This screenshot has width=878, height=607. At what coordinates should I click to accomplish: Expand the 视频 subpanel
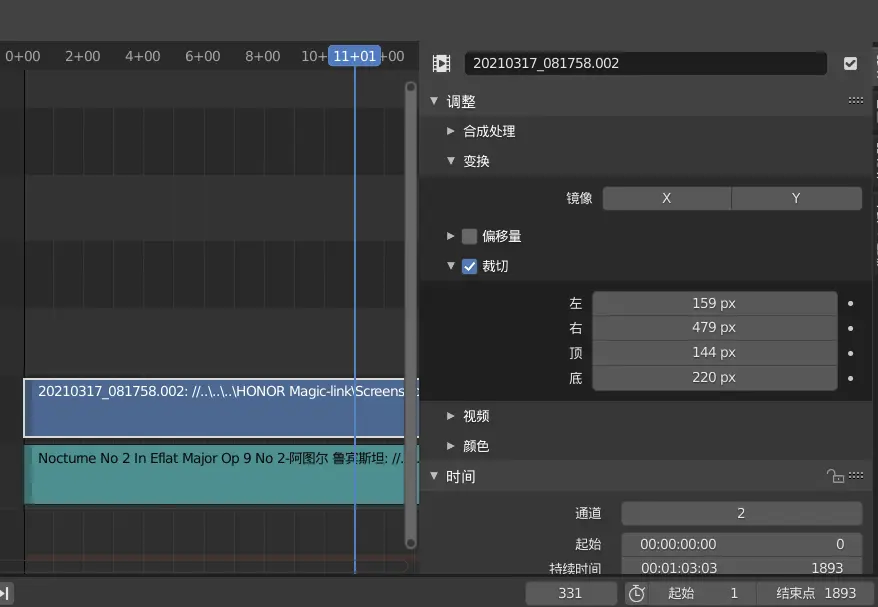(451, 415)
